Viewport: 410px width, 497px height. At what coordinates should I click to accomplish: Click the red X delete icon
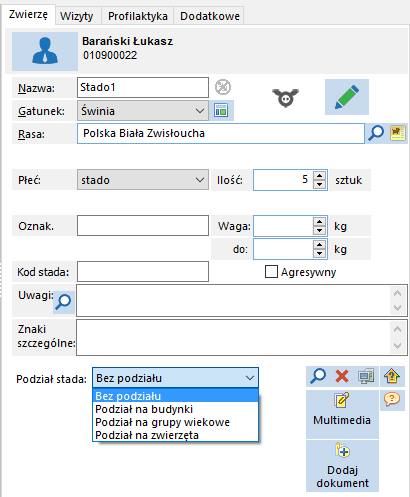click(x=342, y=377)
